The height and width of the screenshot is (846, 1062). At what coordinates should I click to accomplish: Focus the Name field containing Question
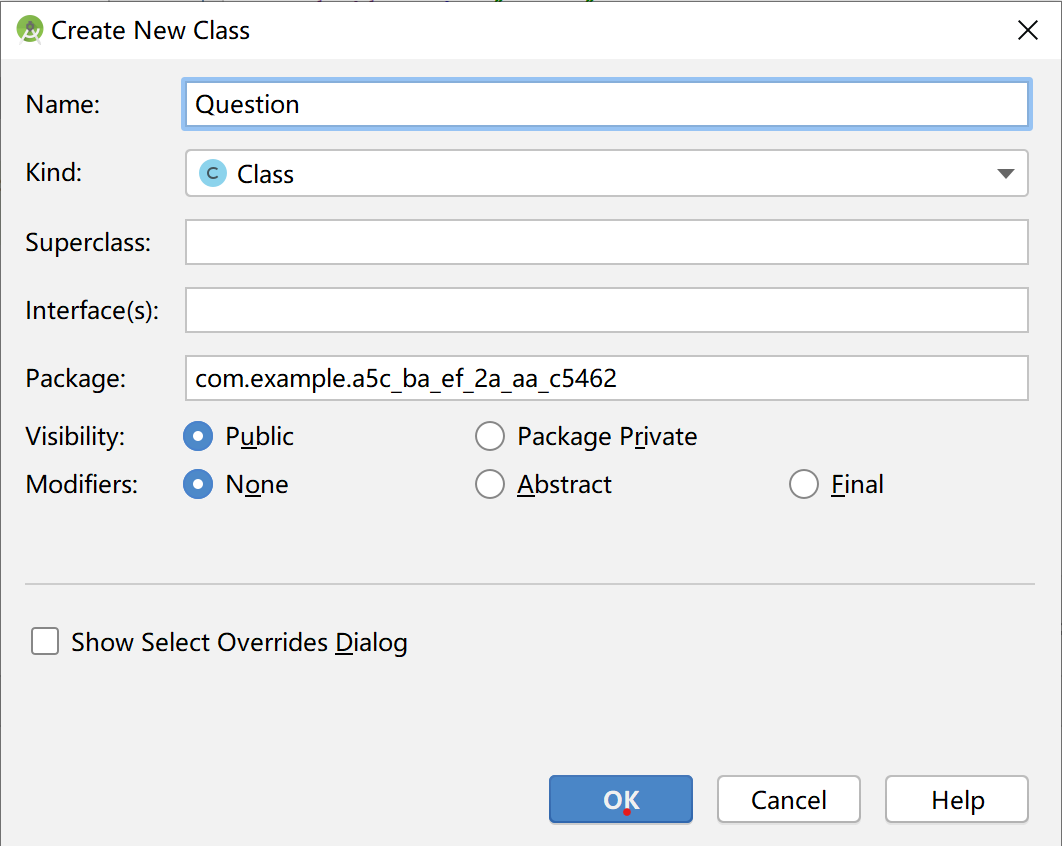click(x=606, y=105)
